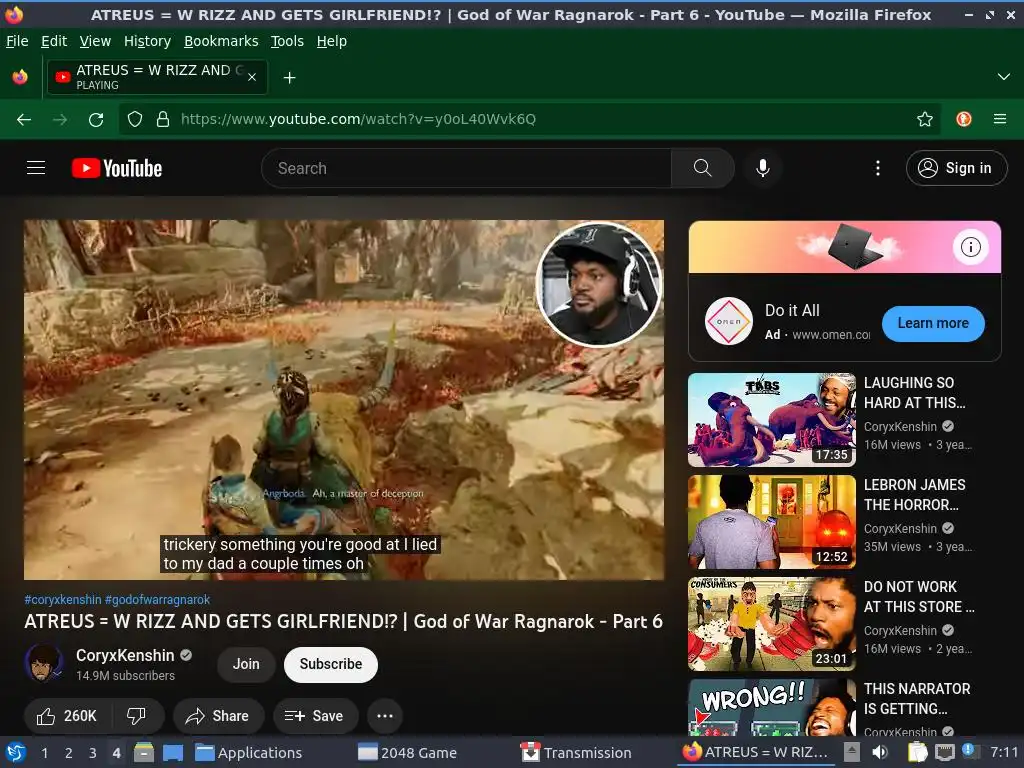Image resolution: width=1024 pixels, height=768 pixels.
Task: Open the File menu
Action: (x=17, y=41)
